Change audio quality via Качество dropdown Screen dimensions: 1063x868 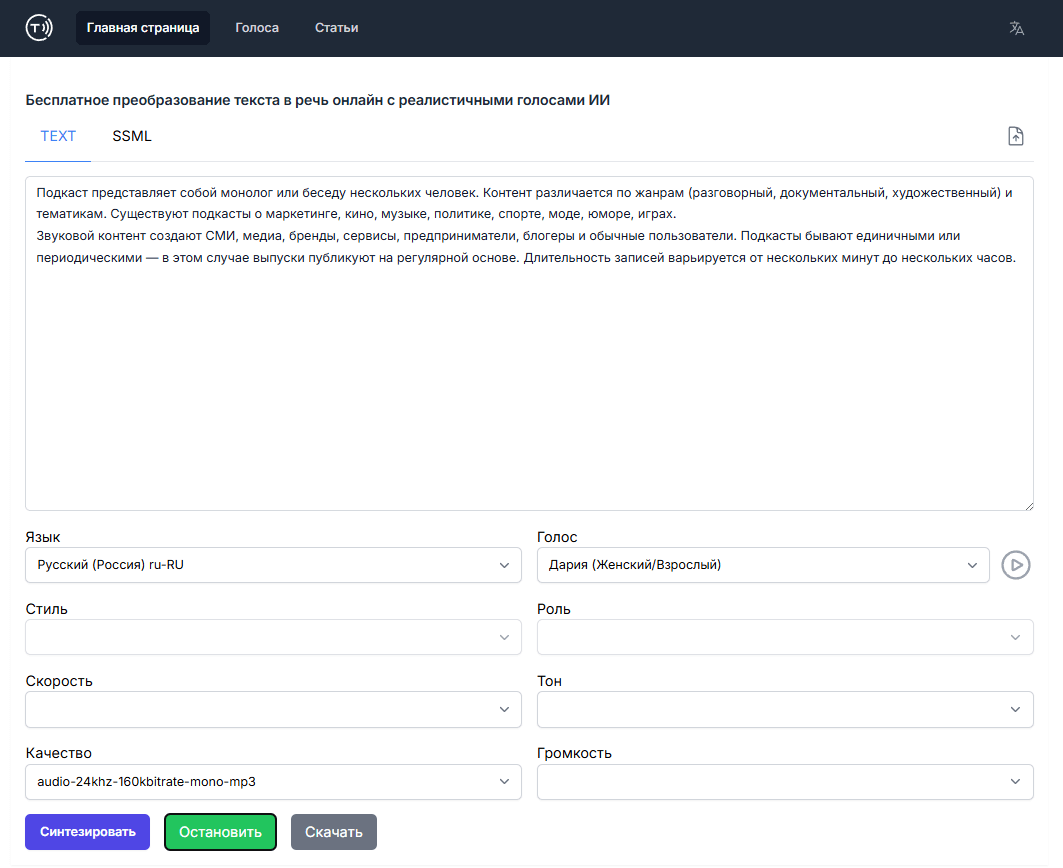[273, 782]
